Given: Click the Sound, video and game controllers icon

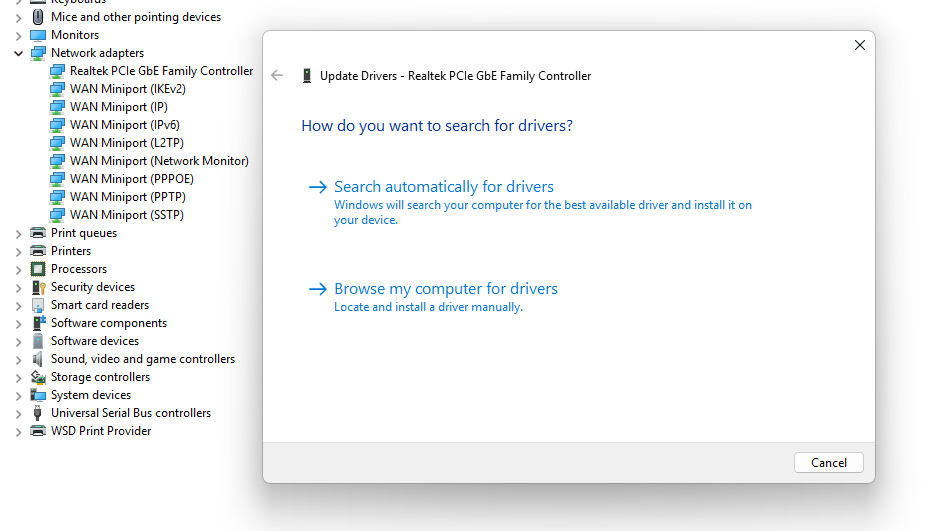Looking at the screenshot, I should (x=38, y=359).
